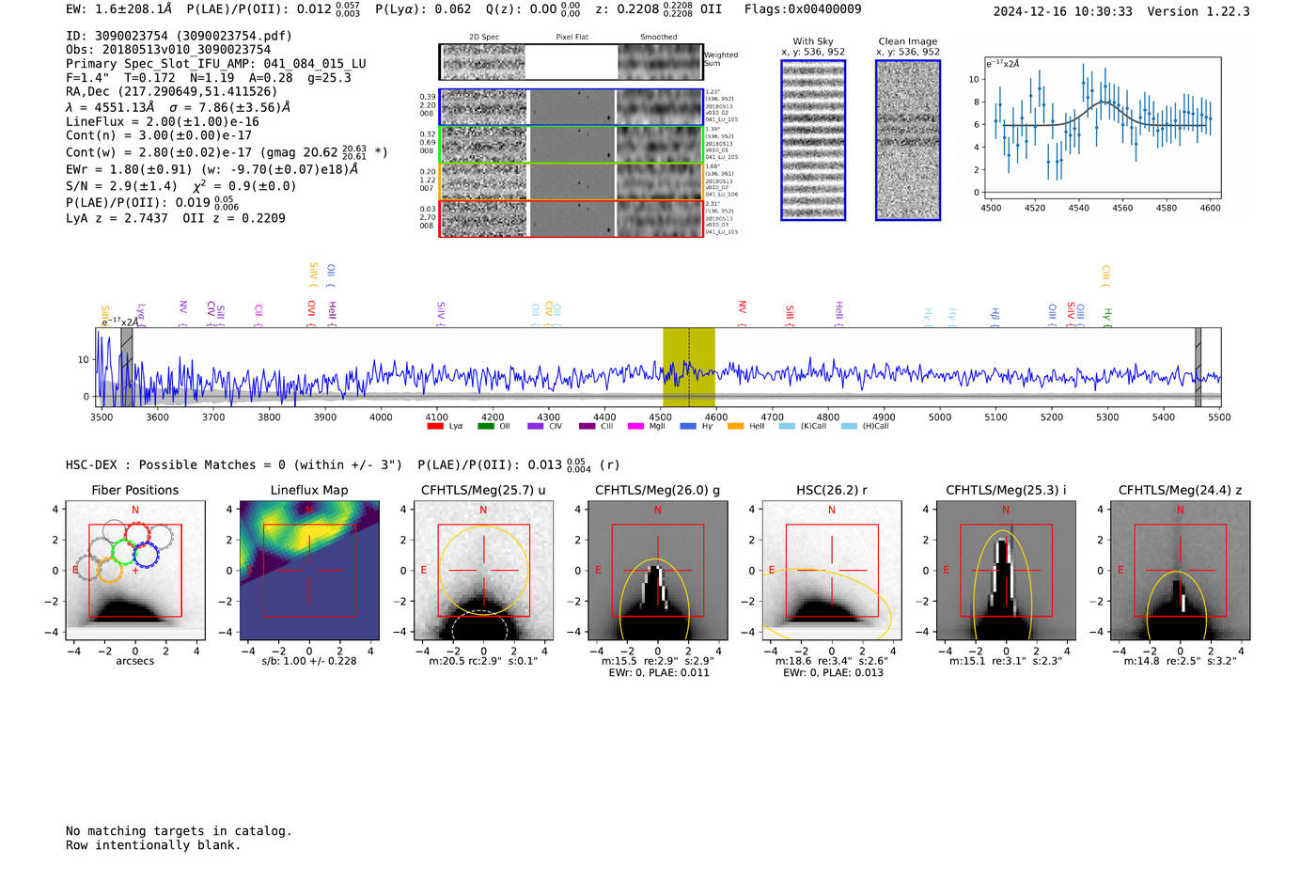The image size is (1316, 896).
Task: Click the LineFlux = 2.00(±1.00)e-16 value
Action: tap(163, 122)
